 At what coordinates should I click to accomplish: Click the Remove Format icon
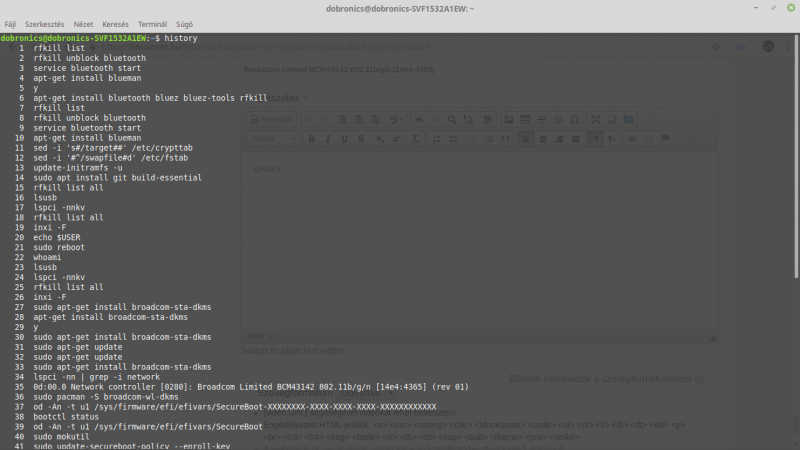(x=415, y=139)
